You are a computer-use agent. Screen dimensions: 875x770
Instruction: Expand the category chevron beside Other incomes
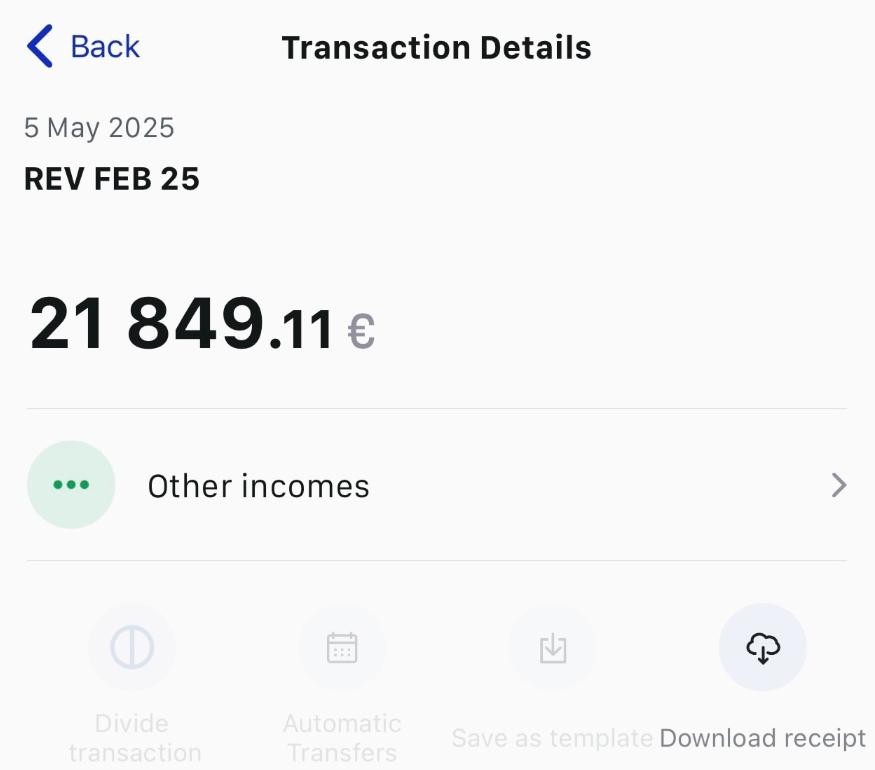click(839, 486)
